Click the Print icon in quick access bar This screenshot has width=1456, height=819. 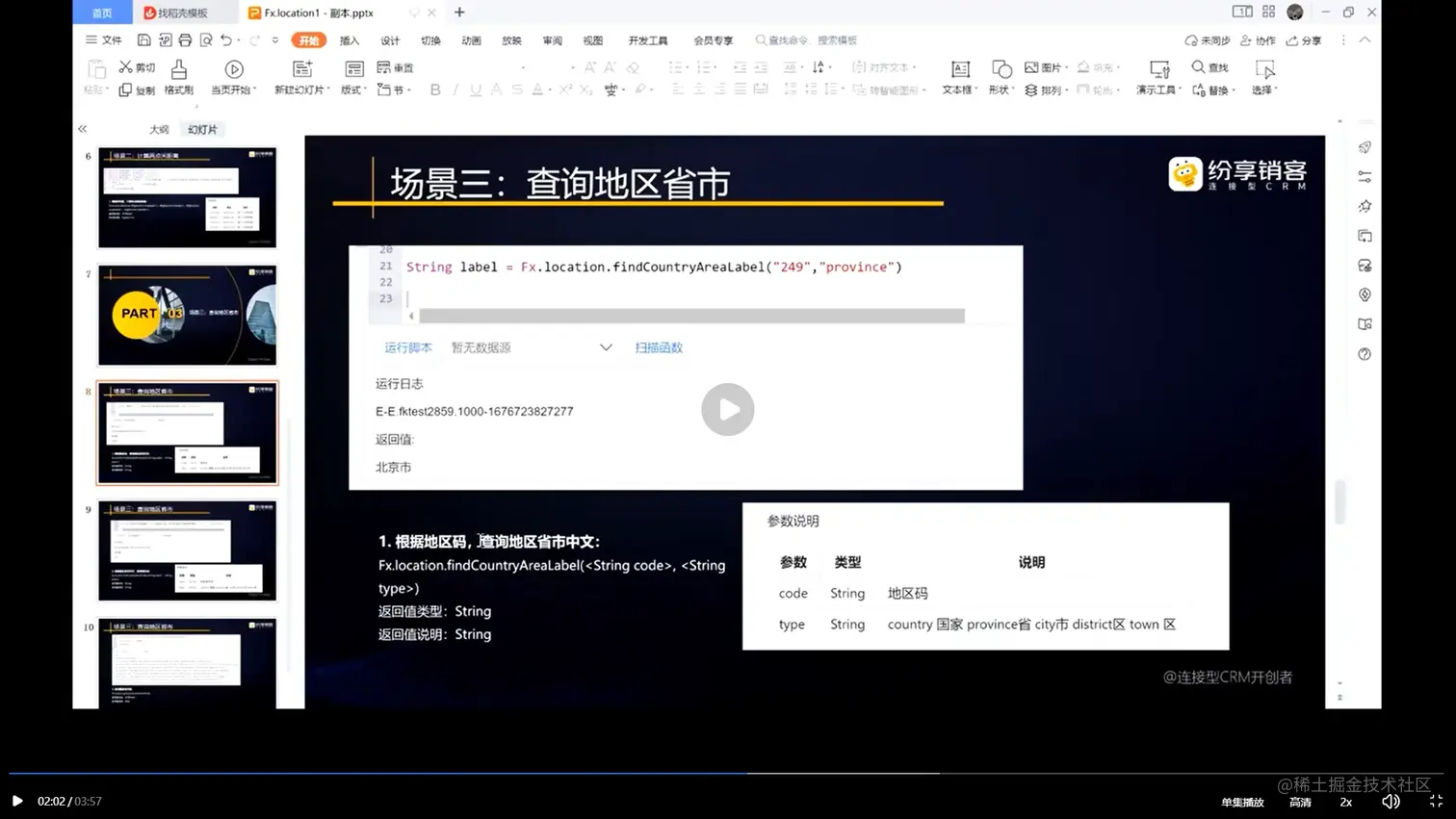pyautogui.click(x=185, y=40)
